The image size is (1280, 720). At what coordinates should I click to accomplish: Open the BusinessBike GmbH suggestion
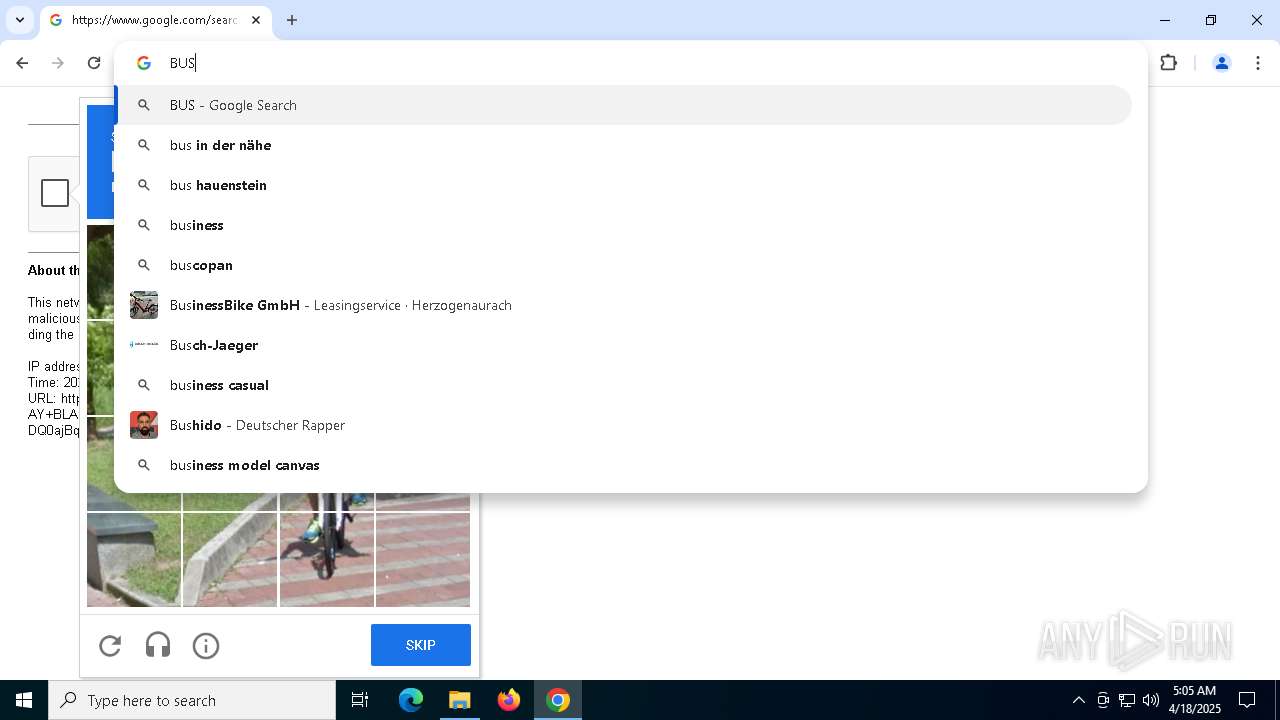(624, 305)
